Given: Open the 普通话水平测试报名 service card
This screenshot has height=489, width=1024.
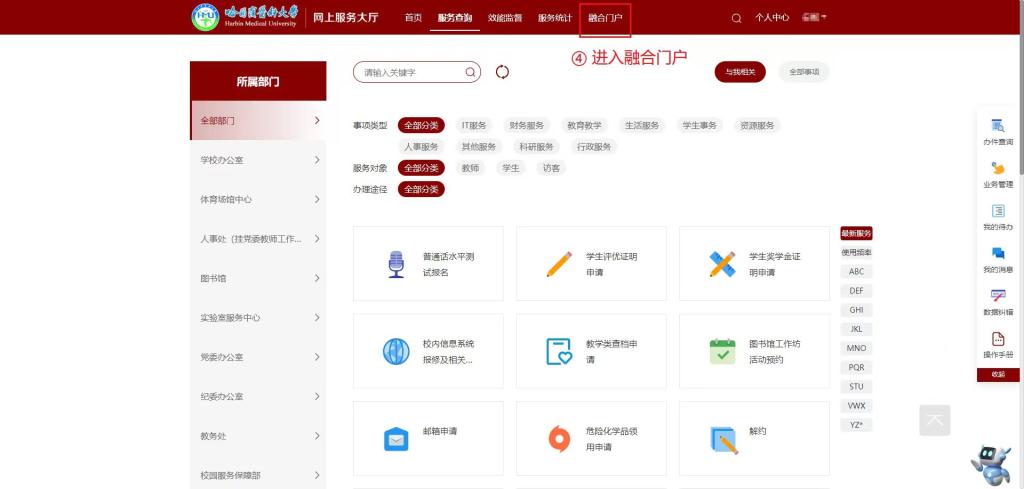Looking at the screenshot, I should (428, 264).
